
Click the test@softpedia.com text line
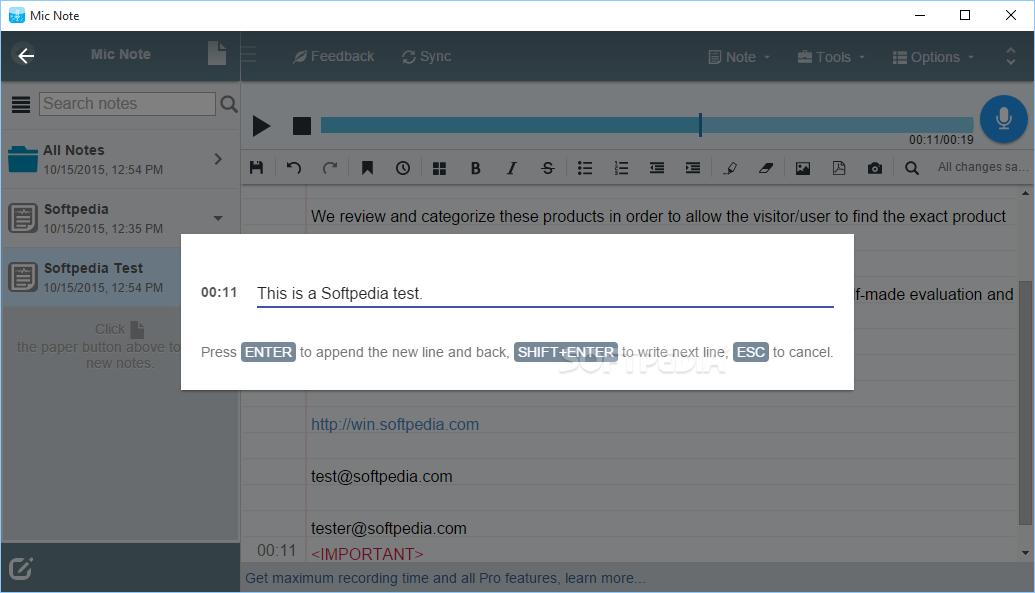[382, 477]
